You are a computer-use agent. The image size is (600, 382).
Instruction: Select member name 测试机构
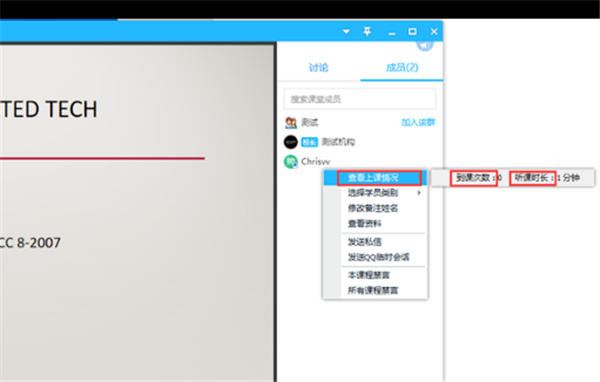point(338,142)
